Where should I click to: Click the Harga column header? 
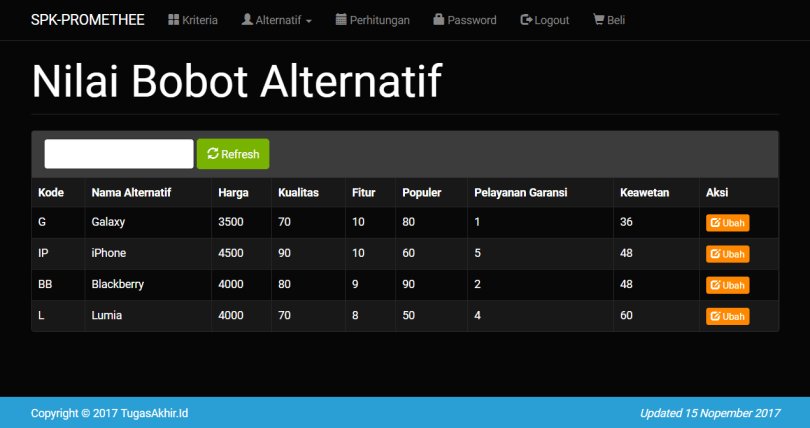tap(233, 192)
